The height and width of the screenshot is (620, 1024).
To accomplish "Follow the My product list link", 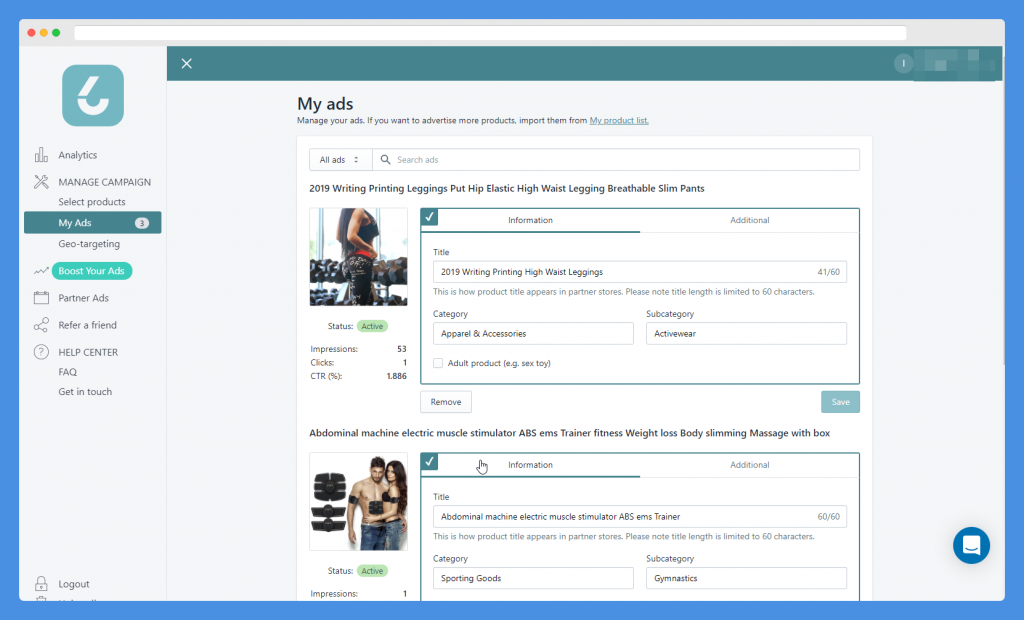I will [x=619, y=120].
